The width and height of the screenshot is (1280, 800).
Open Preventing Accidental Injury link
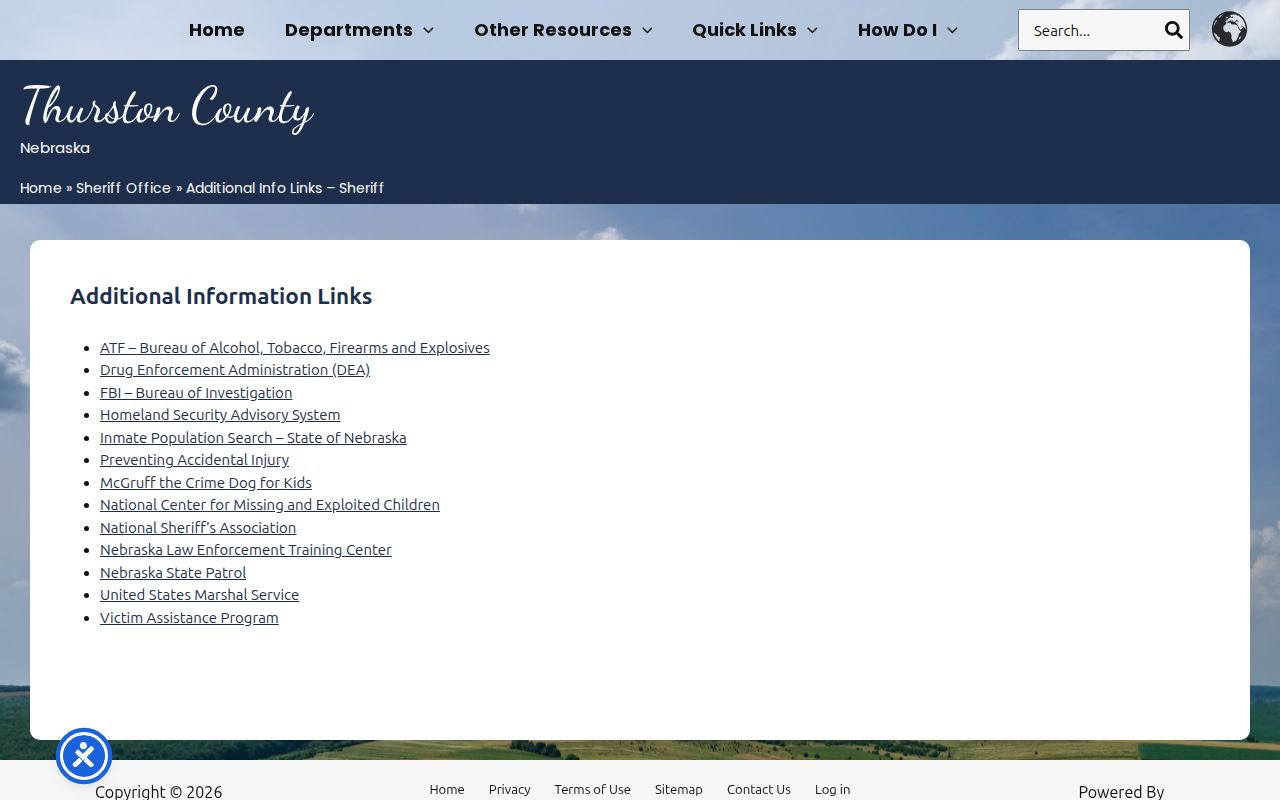194,460
